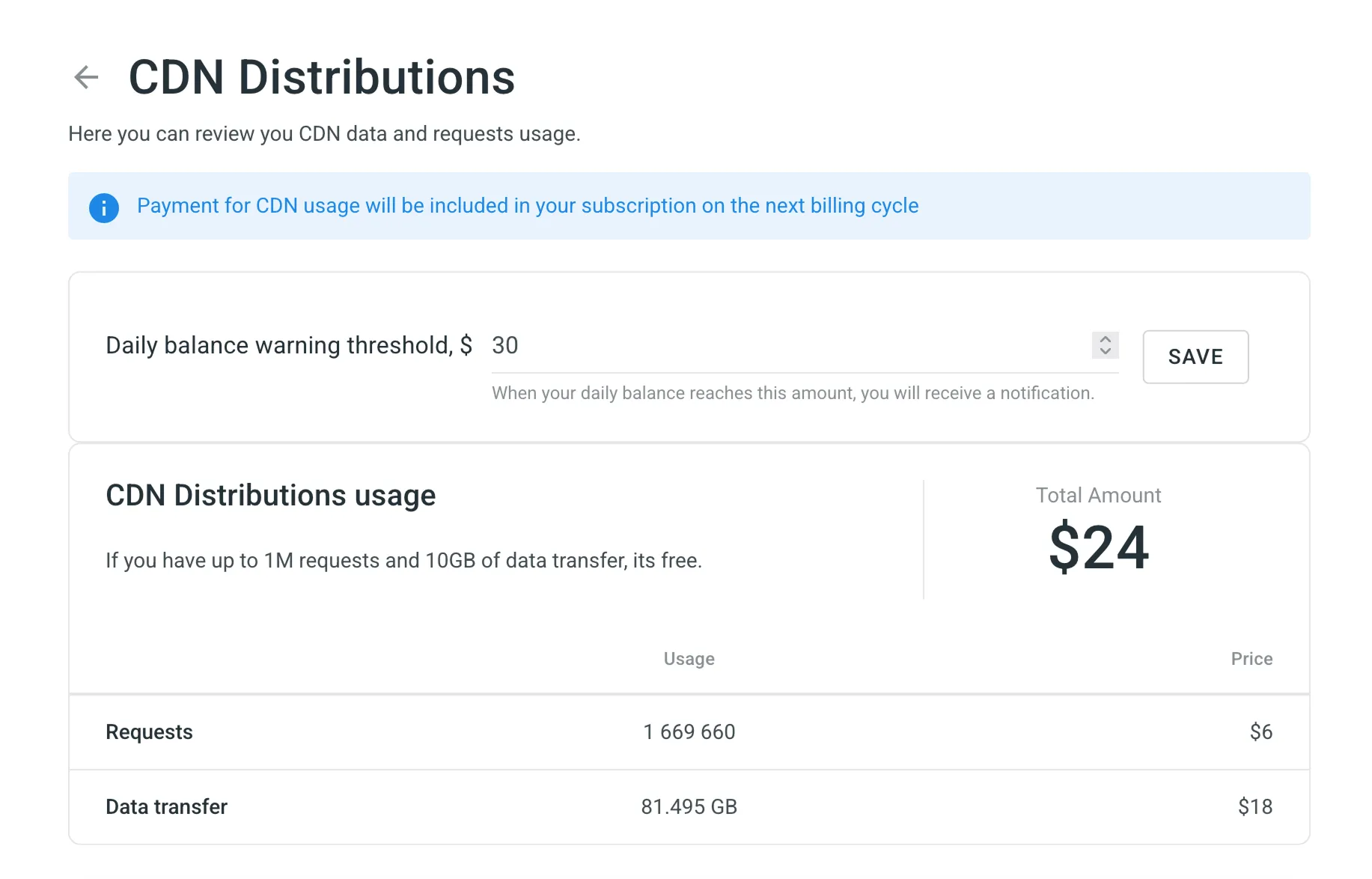Click the blue info icon in banner
The image size is (1372, 879).
[104, 207]
